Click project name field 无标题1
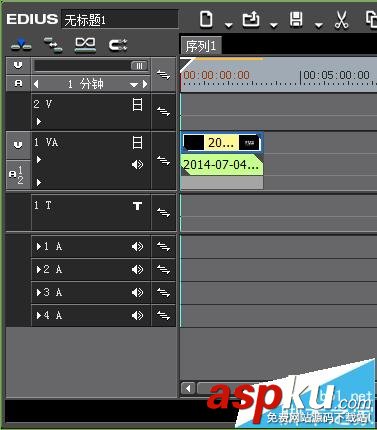 tap(120, 19)
